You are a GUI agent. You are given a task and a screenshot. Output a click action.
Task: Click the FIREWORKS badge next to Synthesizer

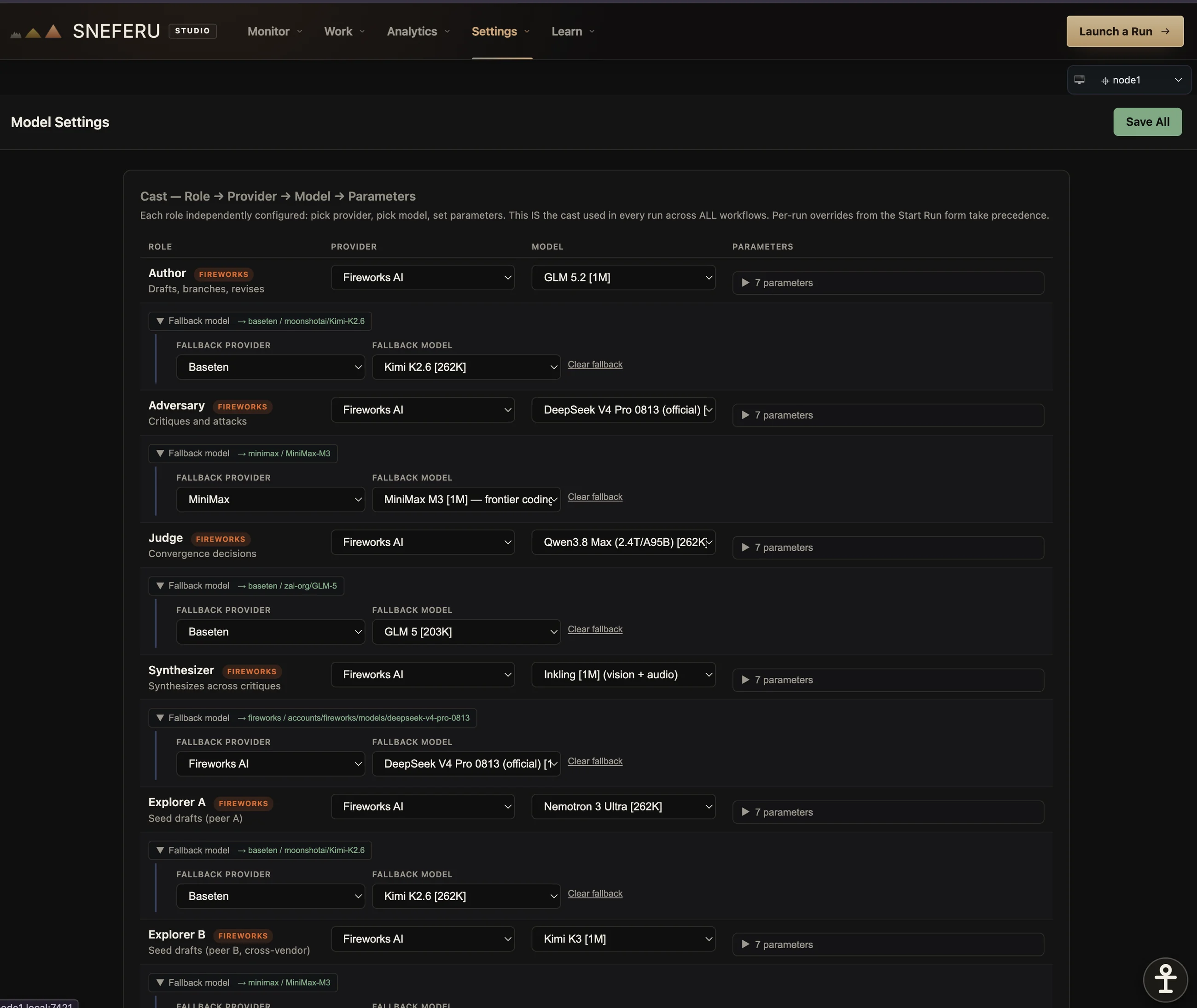tap(251, 672)
